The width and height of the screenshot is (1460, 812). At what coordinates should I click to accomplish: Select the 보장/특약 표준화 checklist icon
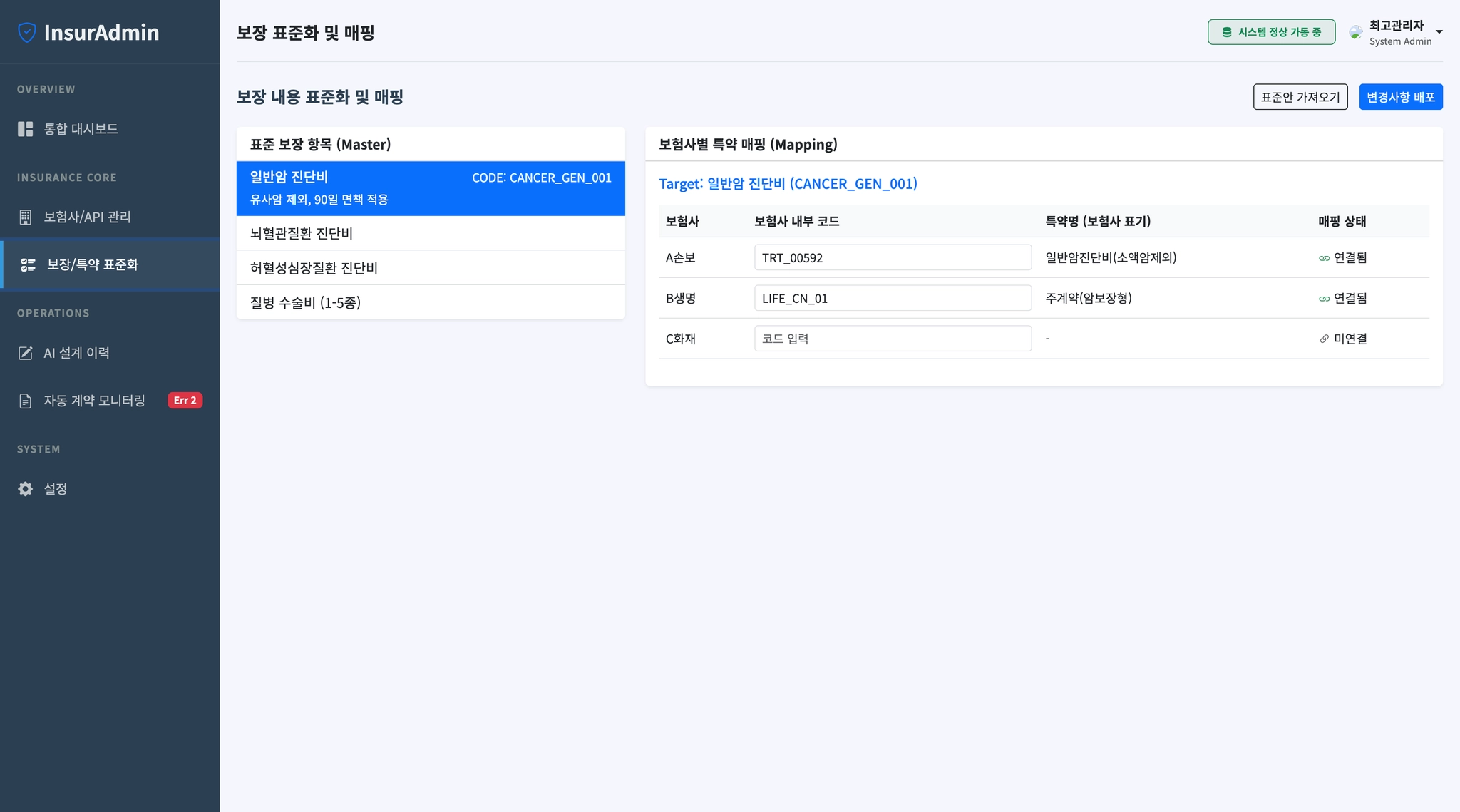point(28,264)
